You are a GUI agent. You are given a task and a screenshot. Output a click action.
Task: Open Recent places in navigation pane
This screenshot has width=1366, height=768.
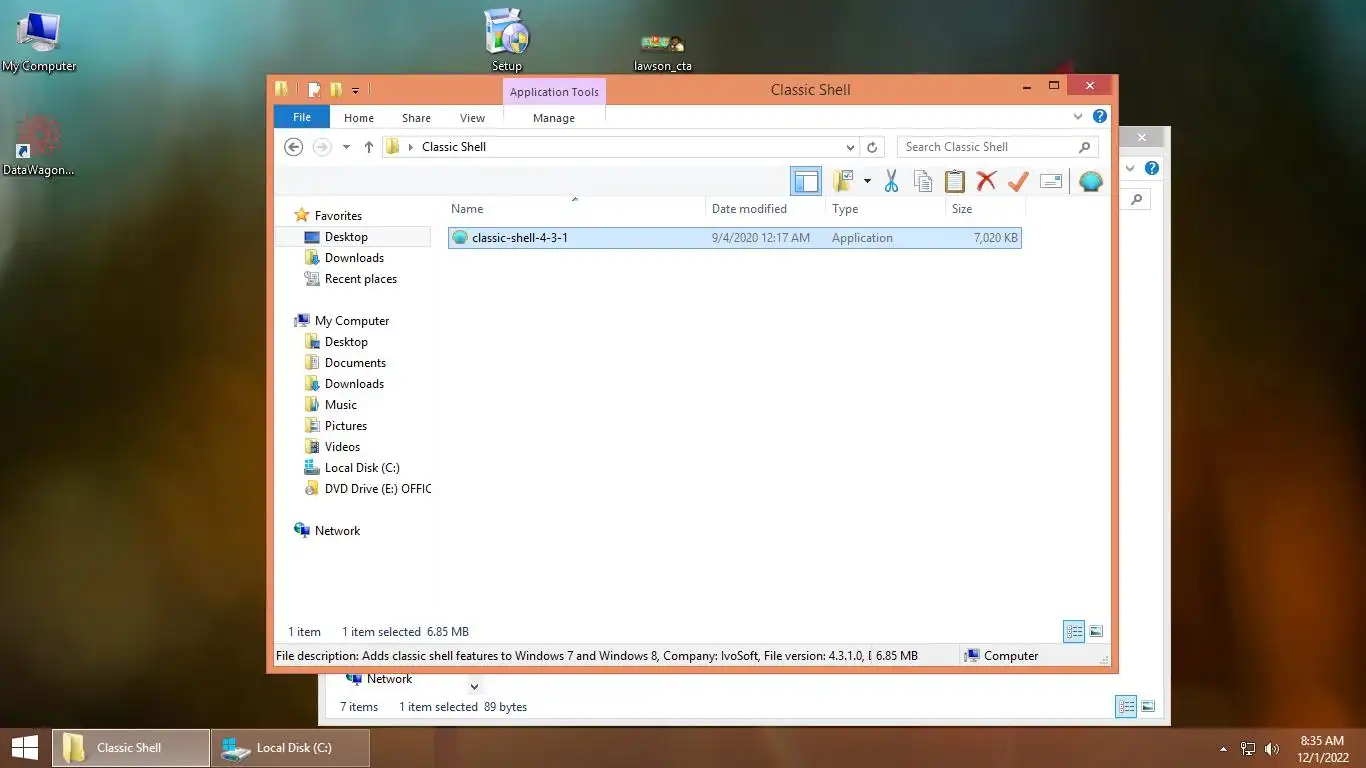(x=360, y=279)
